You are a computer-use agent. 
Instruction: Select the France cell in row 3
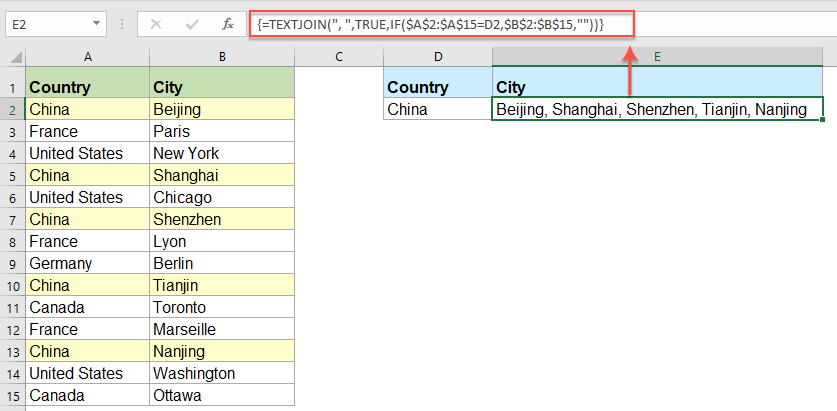click(x=88, y=131)
